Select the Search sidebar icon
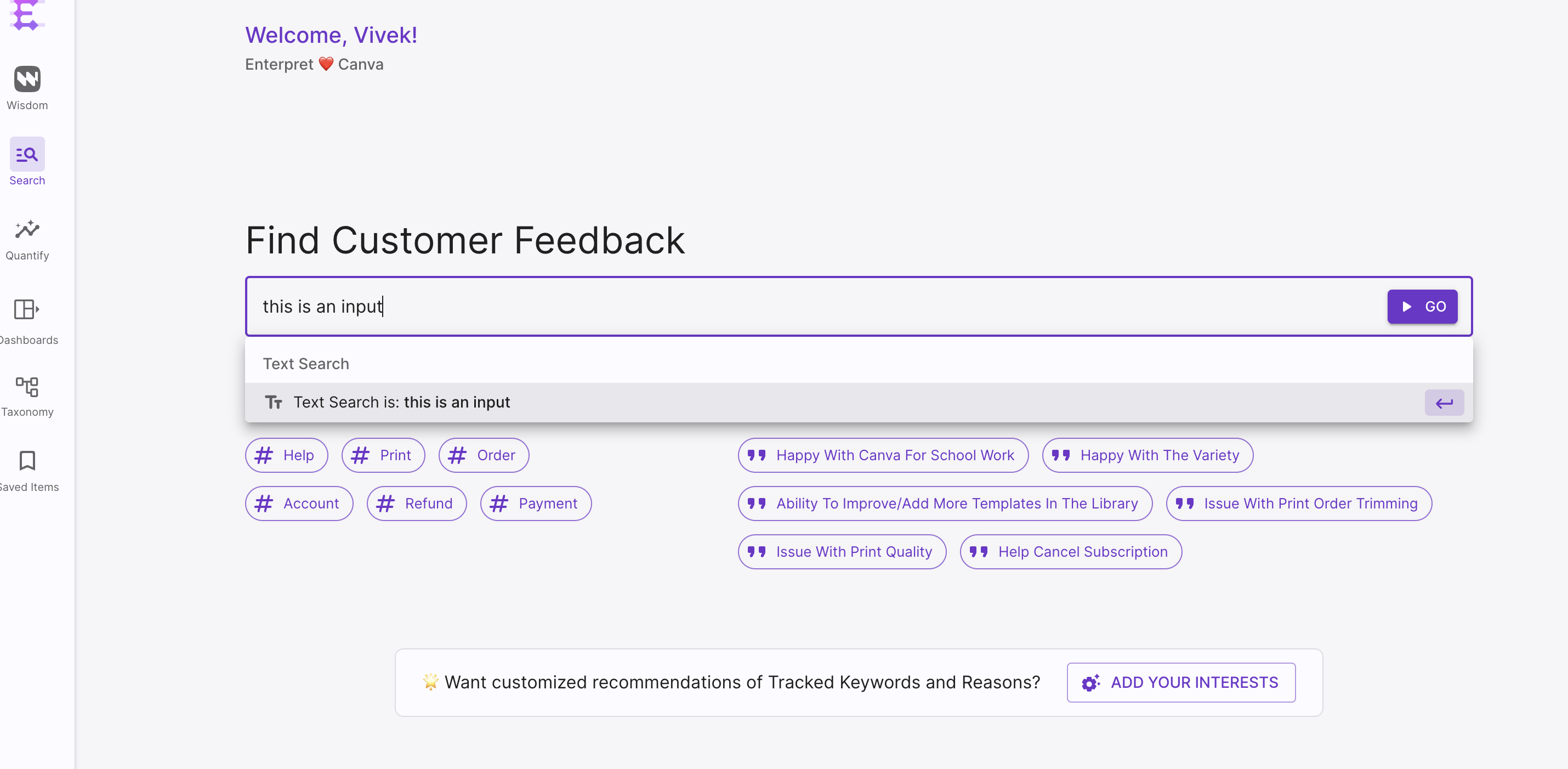This screenshot has width=1568, height=769. tap(27, 155)
